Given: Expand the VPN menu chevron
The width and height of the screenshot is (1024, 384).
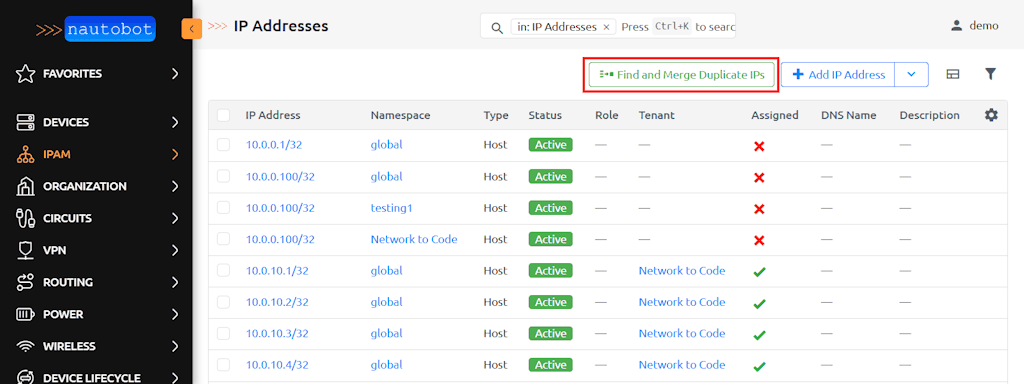Looking at the screenshot, I should 174,250.
